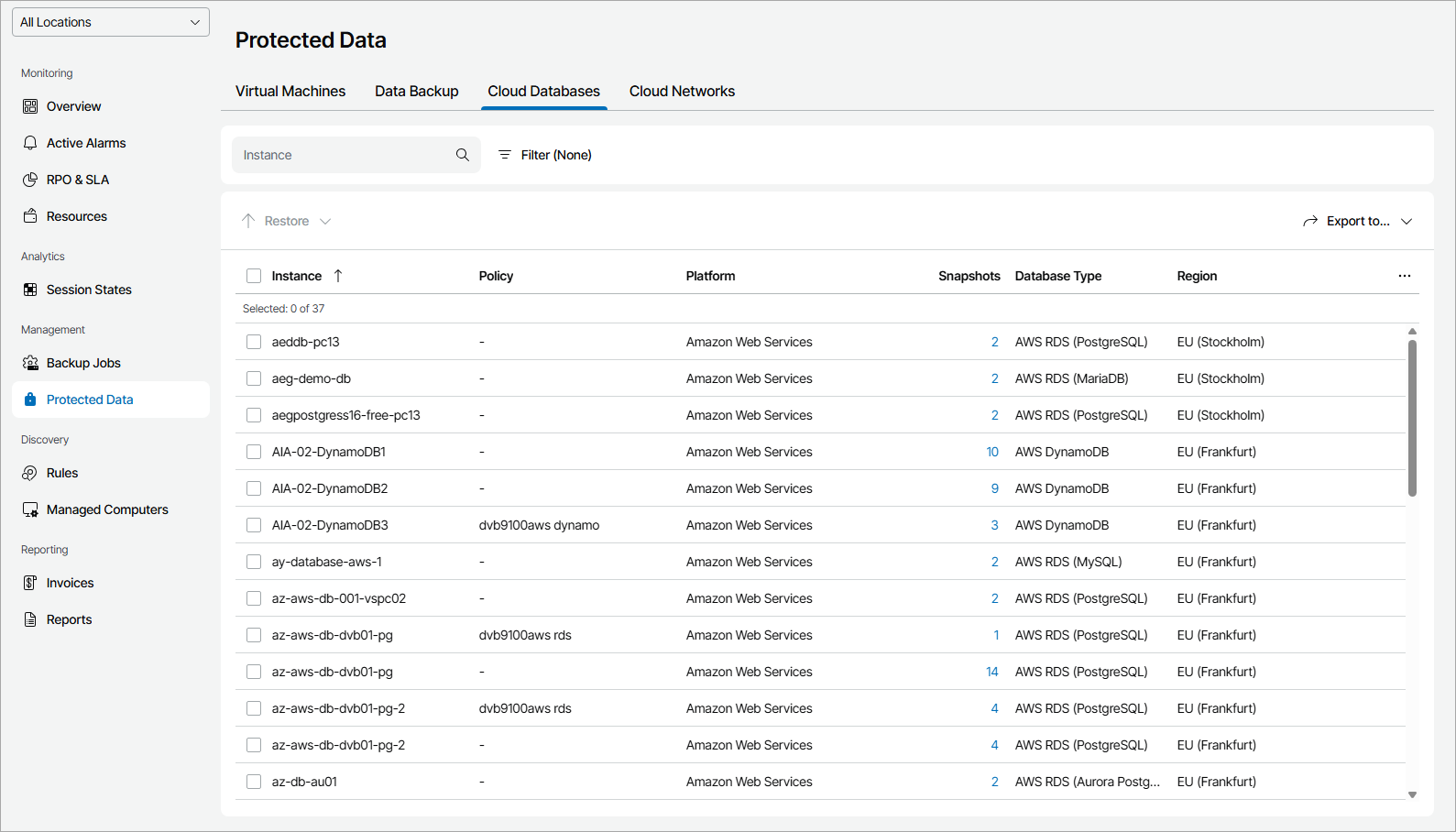This screenshot has height=832, width=1456.
Task: Open the Cloud Networks tab
Action: [x=682, y=92]
